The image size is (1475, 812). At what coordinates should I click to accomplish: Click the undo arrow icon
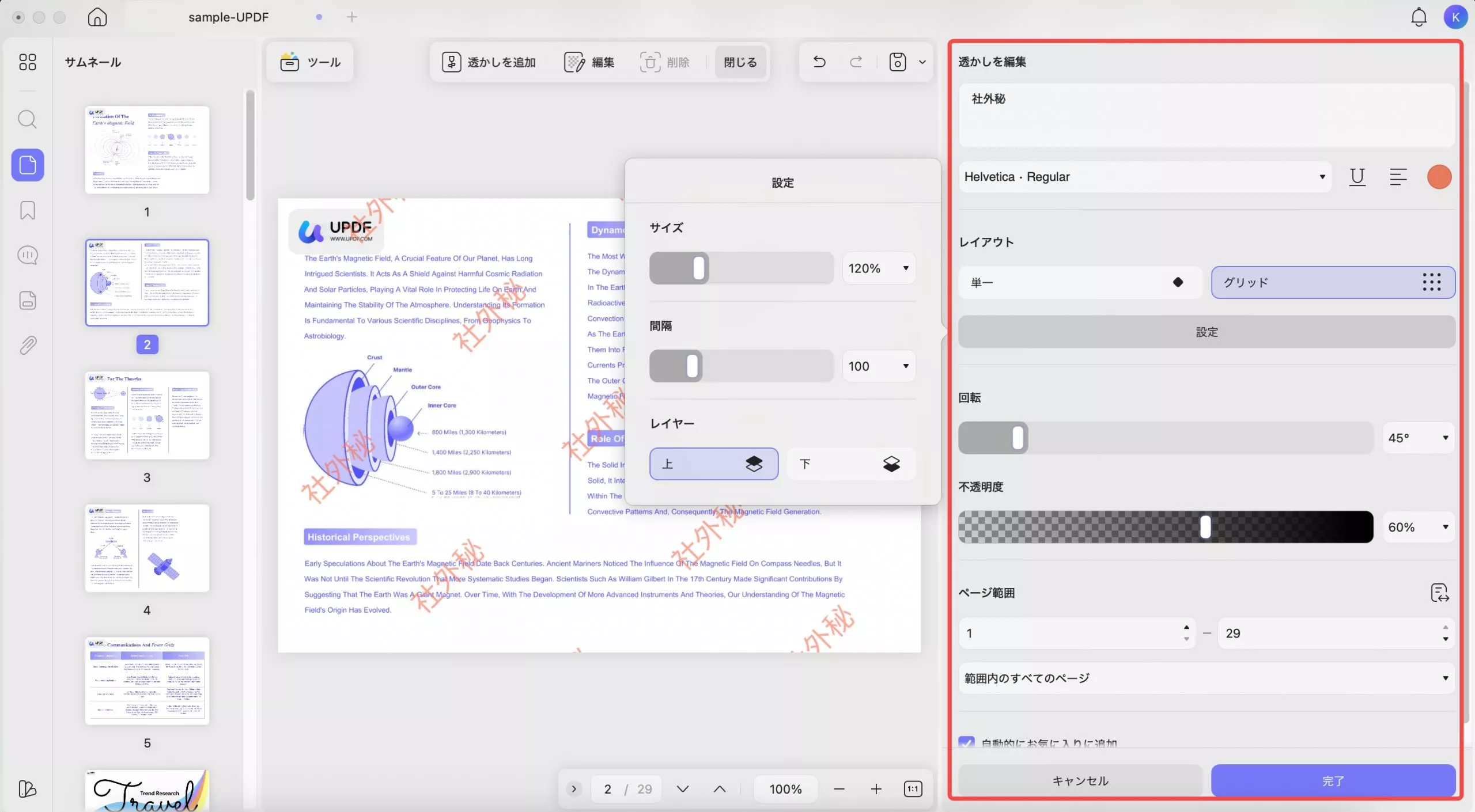819,62
